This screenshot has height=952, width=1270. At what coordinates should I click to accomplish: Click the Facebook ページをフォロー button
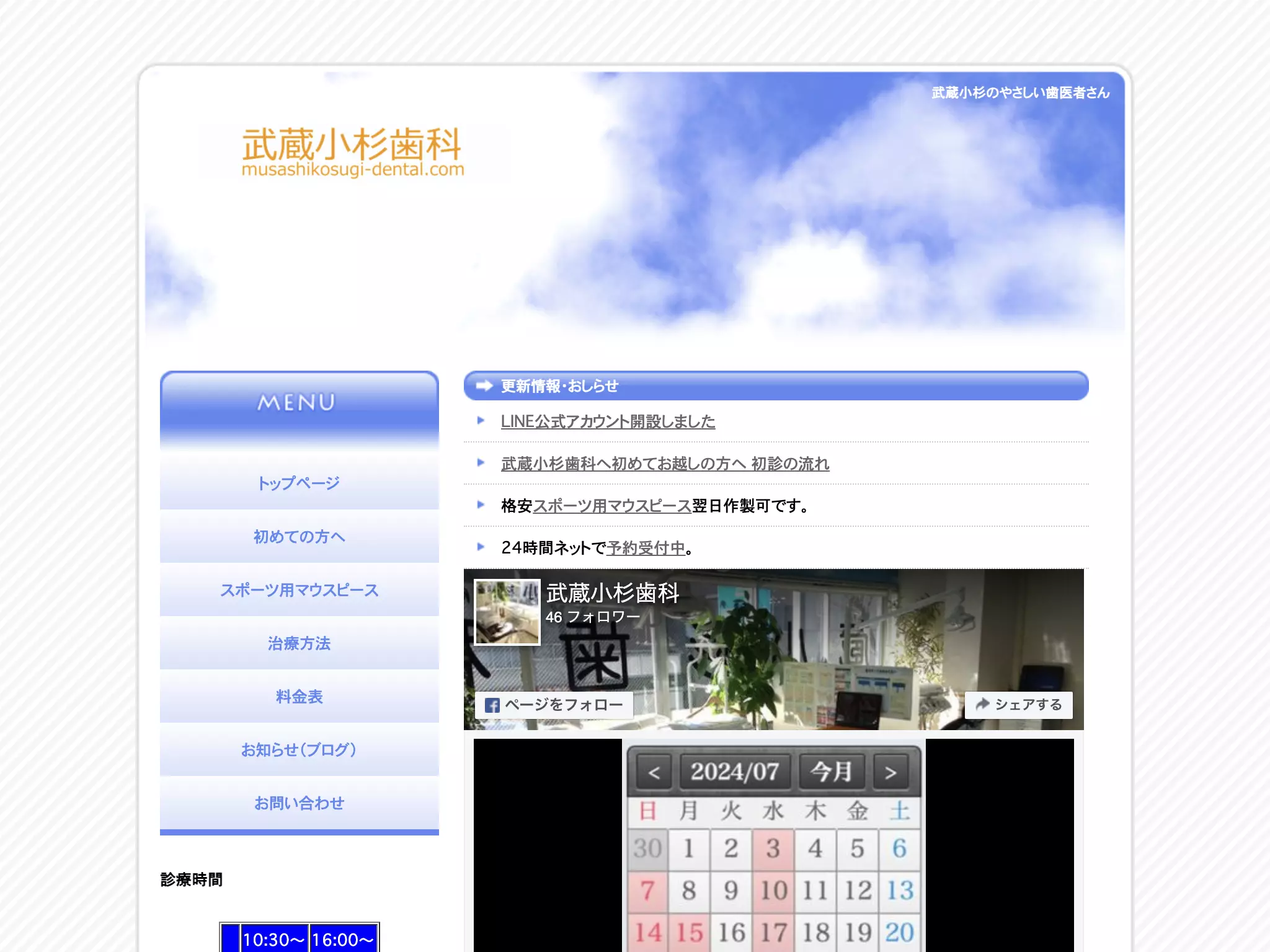click(554, 705)
